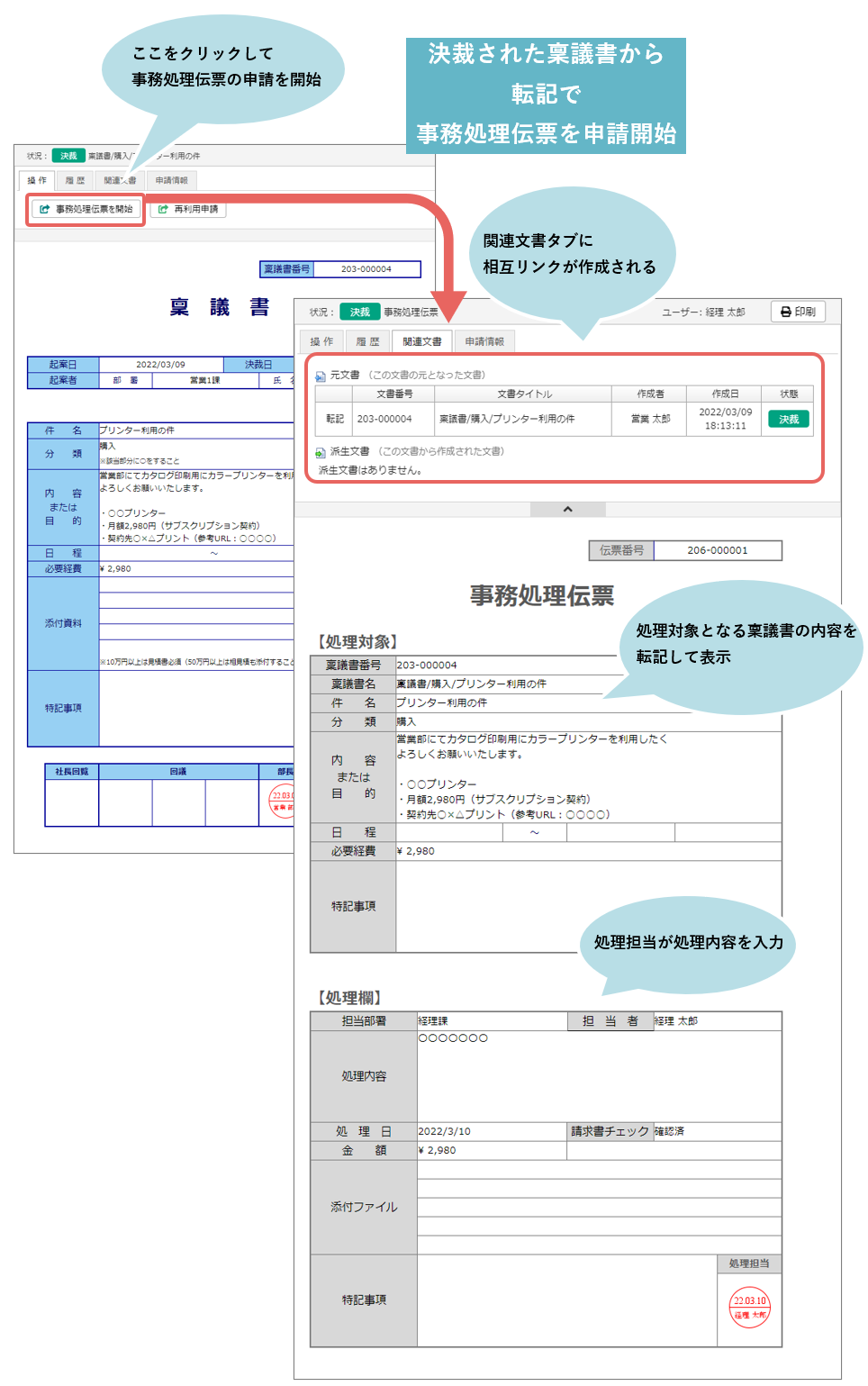868x1386 pixels.
Task: Click document number 203-000004 in the 元文書 table
Action: pos(384,420)
